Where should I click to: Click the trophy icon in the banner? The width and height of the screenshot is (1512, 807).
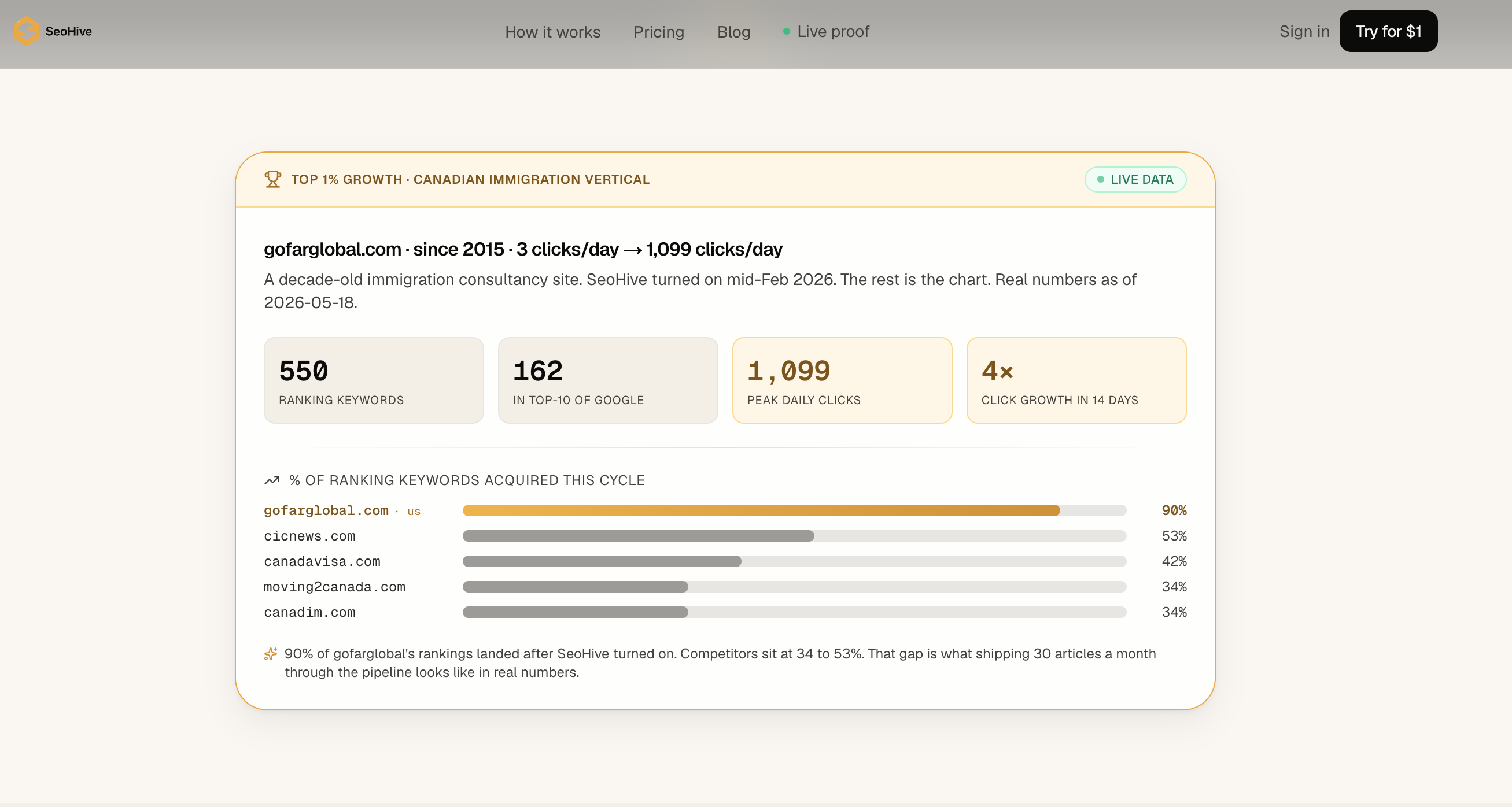[x=272, y=179]
